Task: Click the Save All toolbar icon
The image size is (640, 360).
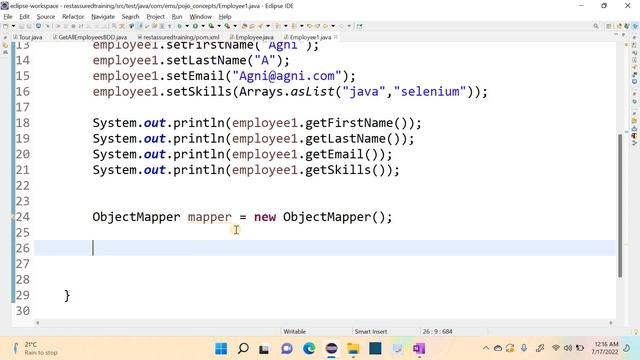Action: pyautogui.click(x=29, y=26)
